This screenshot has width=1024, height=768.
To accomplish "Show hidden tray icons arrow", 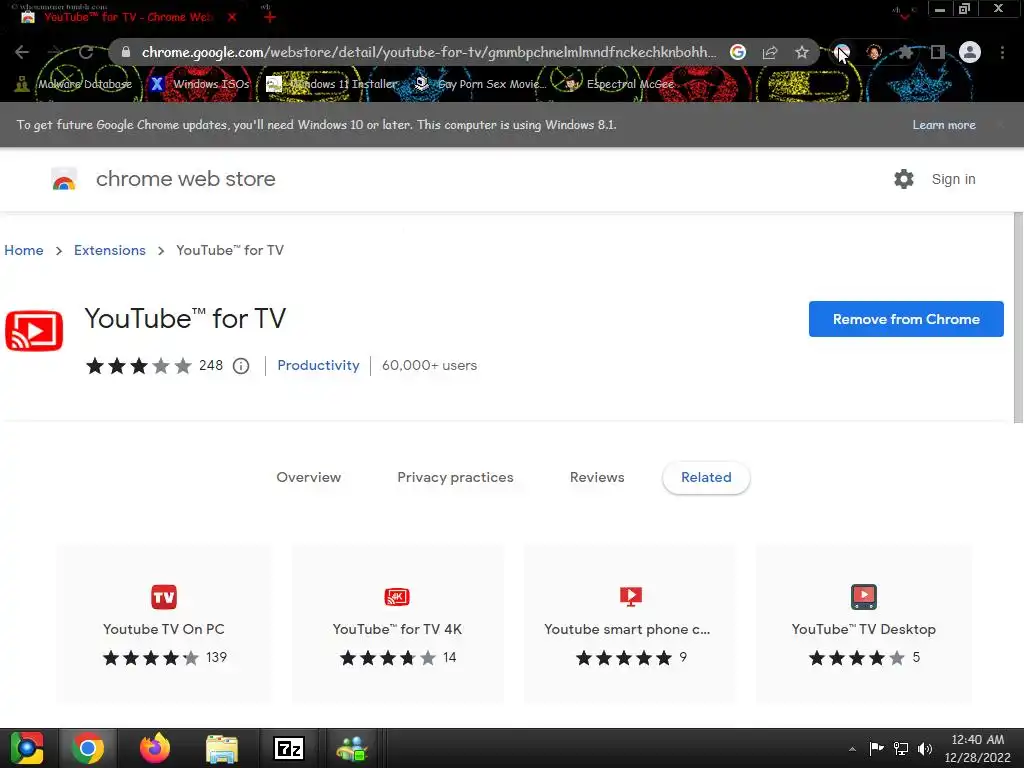I will (852, 749).
